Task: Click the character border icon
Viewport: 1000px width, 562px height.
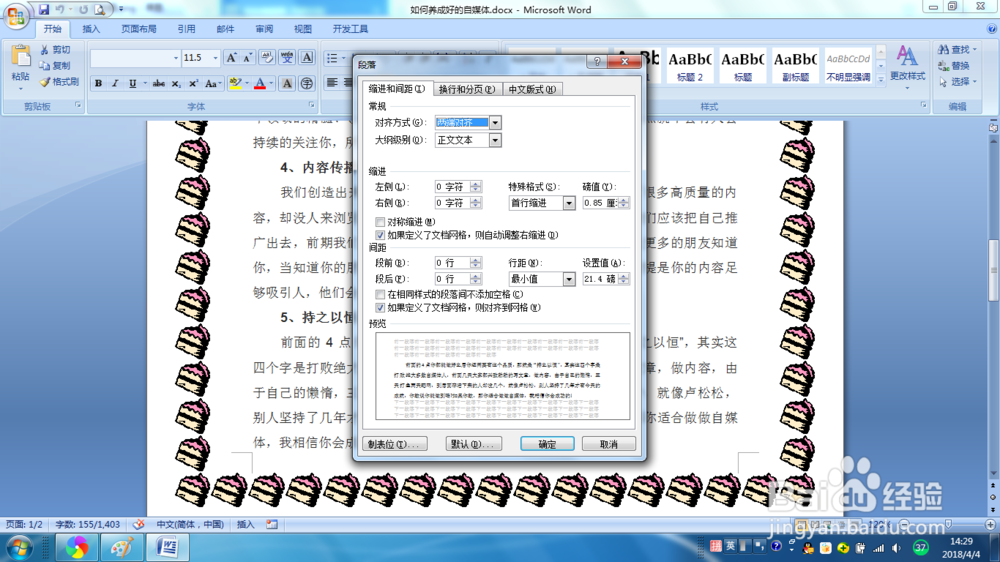Action: (307, 58)
